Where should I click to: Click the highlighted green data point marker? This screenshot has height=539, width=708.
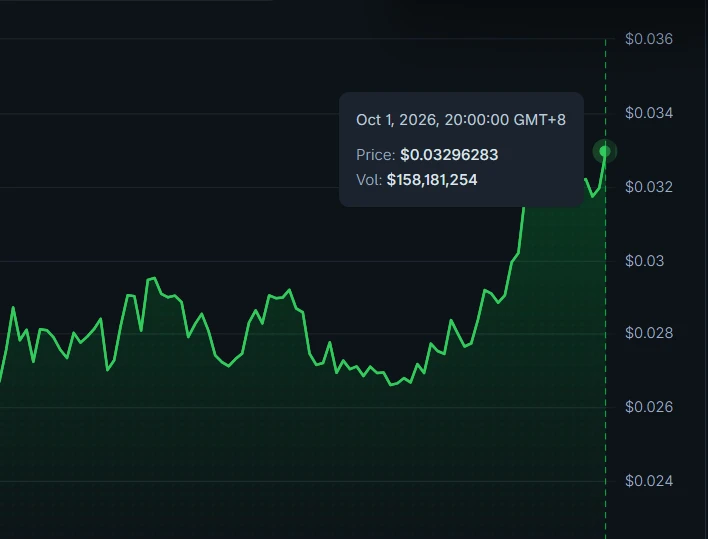coord(605,151)
